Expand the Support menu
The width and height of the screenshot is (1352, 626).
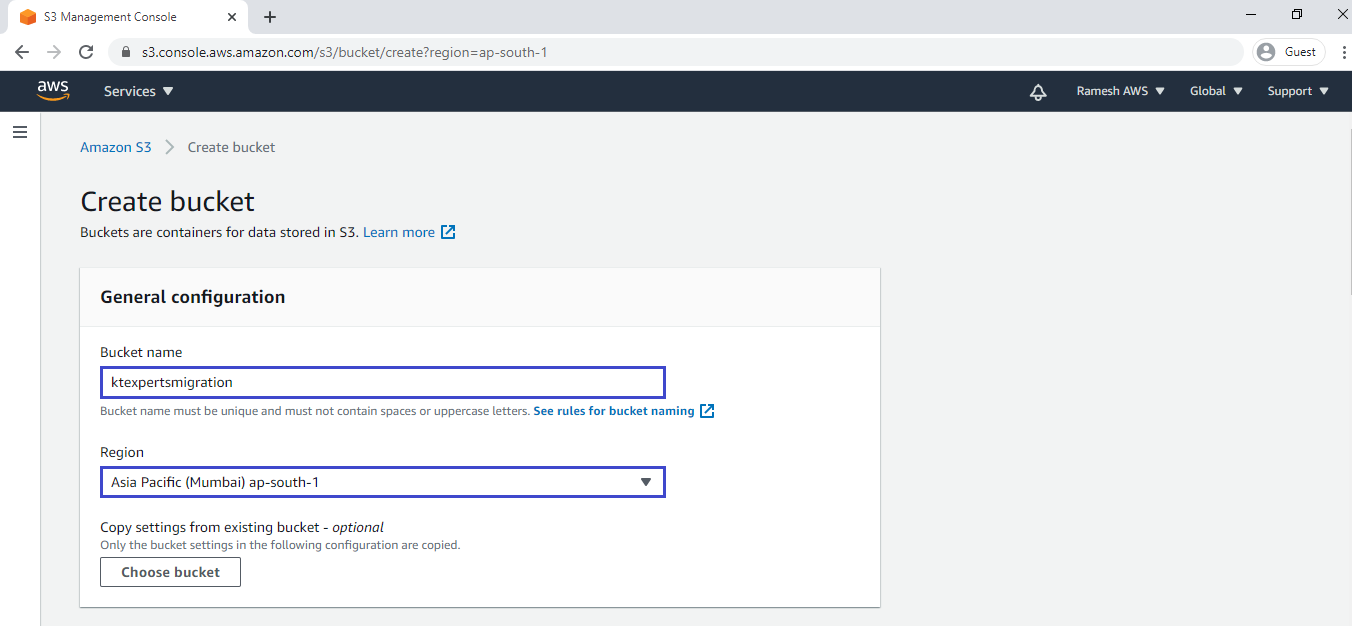point(1298,91)
